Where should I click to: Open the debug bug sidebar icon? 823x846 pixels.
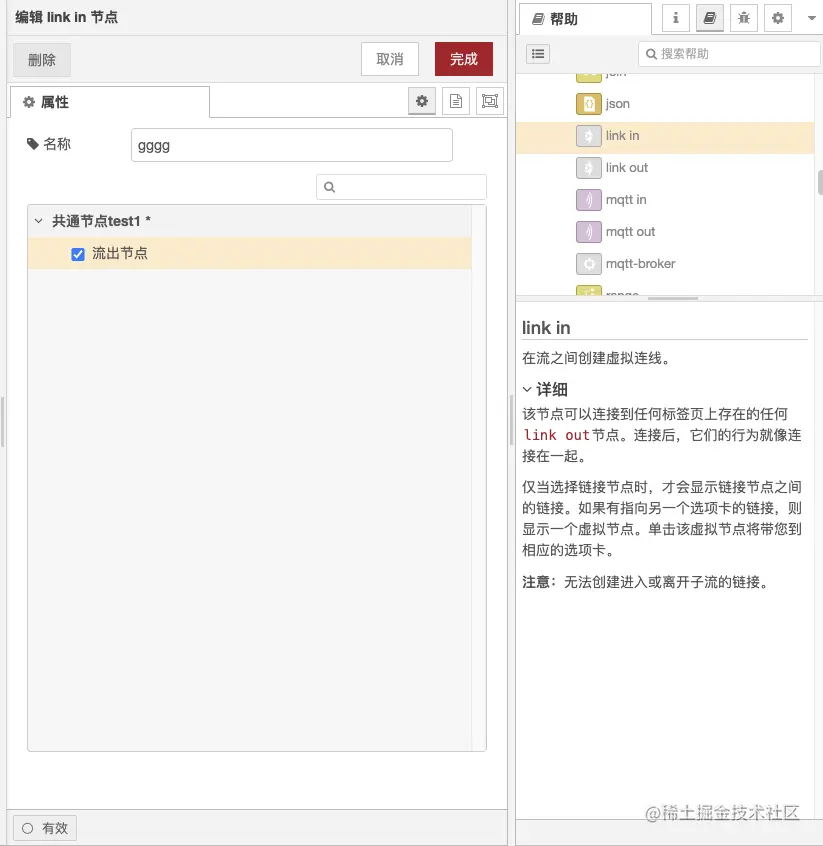(x=744, y=18)
